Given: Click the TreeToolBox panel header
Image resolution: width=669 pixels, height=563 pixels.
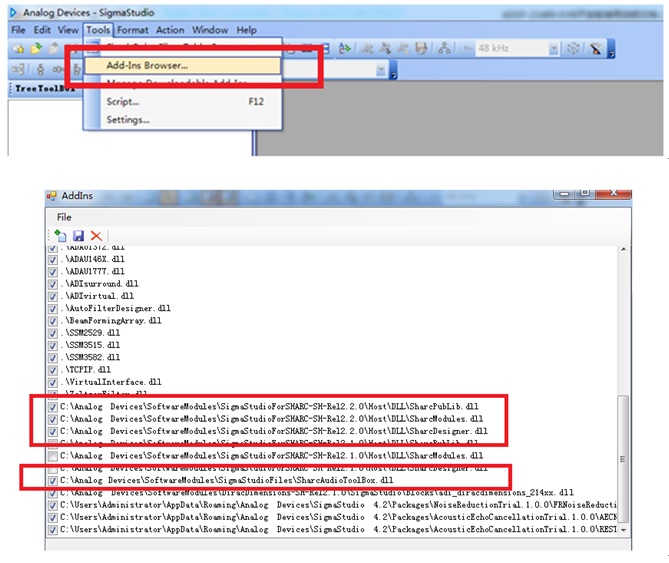Looking at the screenshot, I should pos(45,89).
